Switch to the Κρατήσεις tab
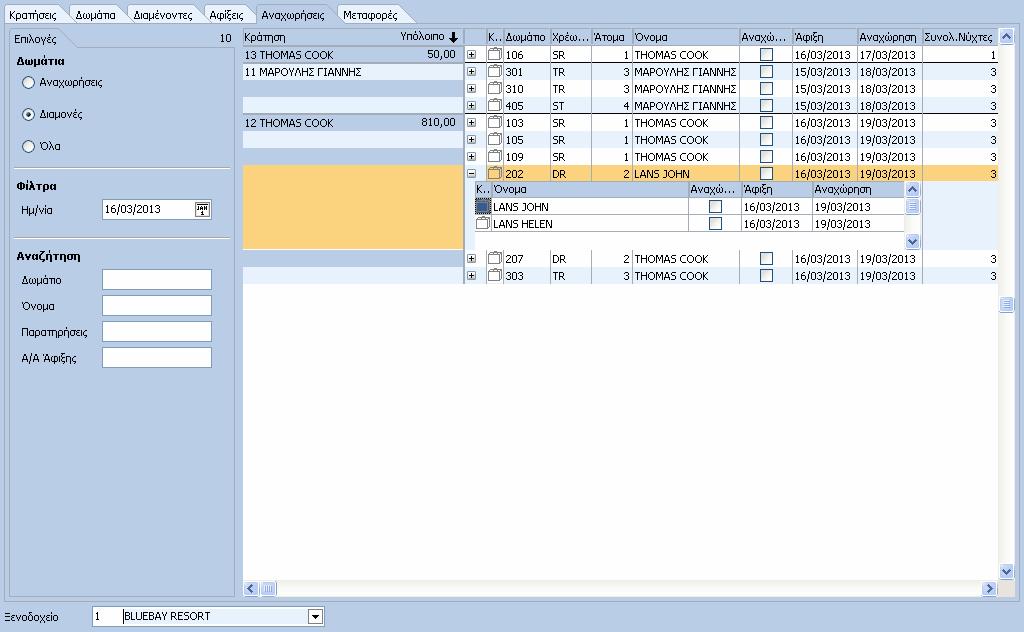Image resolution: width=1024 pixels, height=632 pixels. (x=33, y=14)
